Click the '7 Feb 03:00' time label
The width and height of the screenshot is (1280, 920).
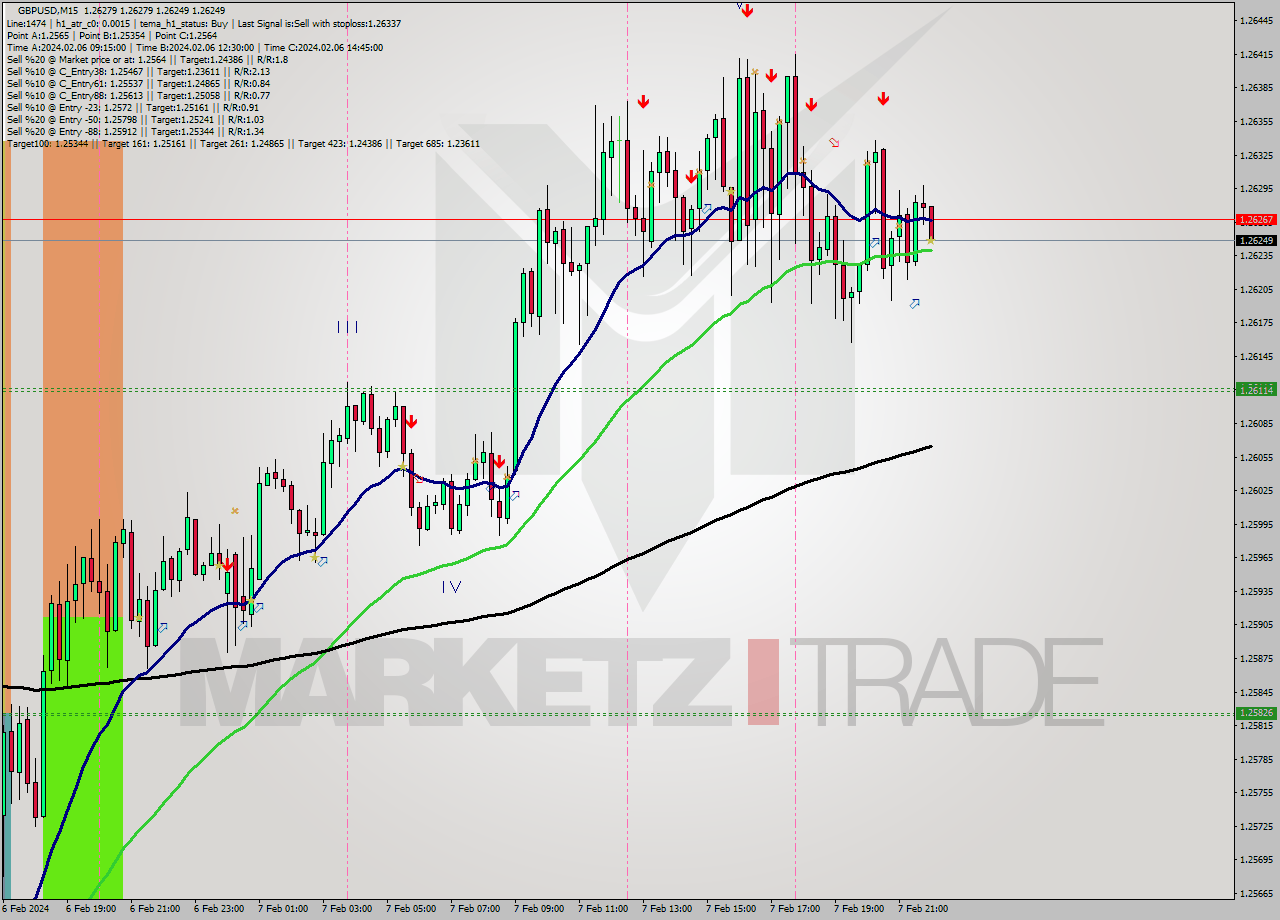[347, 909]
